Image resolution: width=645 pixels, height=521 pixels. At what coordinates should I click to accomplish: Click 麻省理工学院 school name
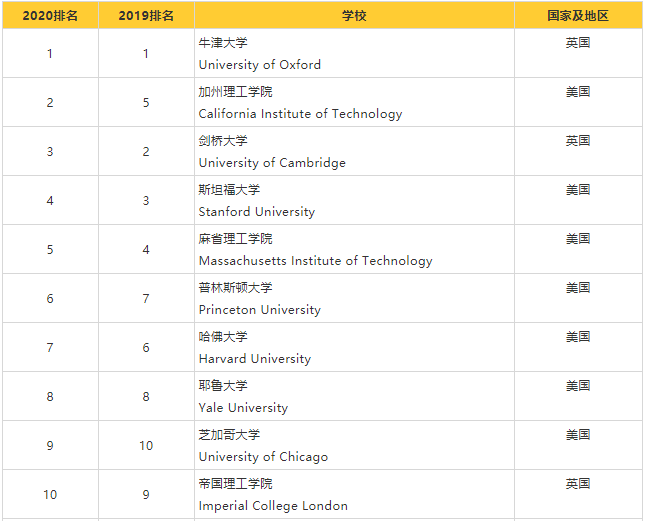coord(235,239)
